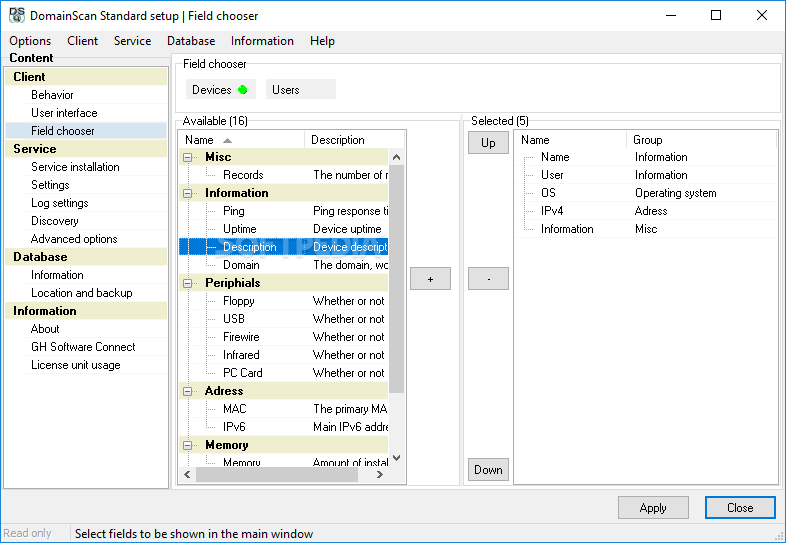Switch to the Users tab

301,90
